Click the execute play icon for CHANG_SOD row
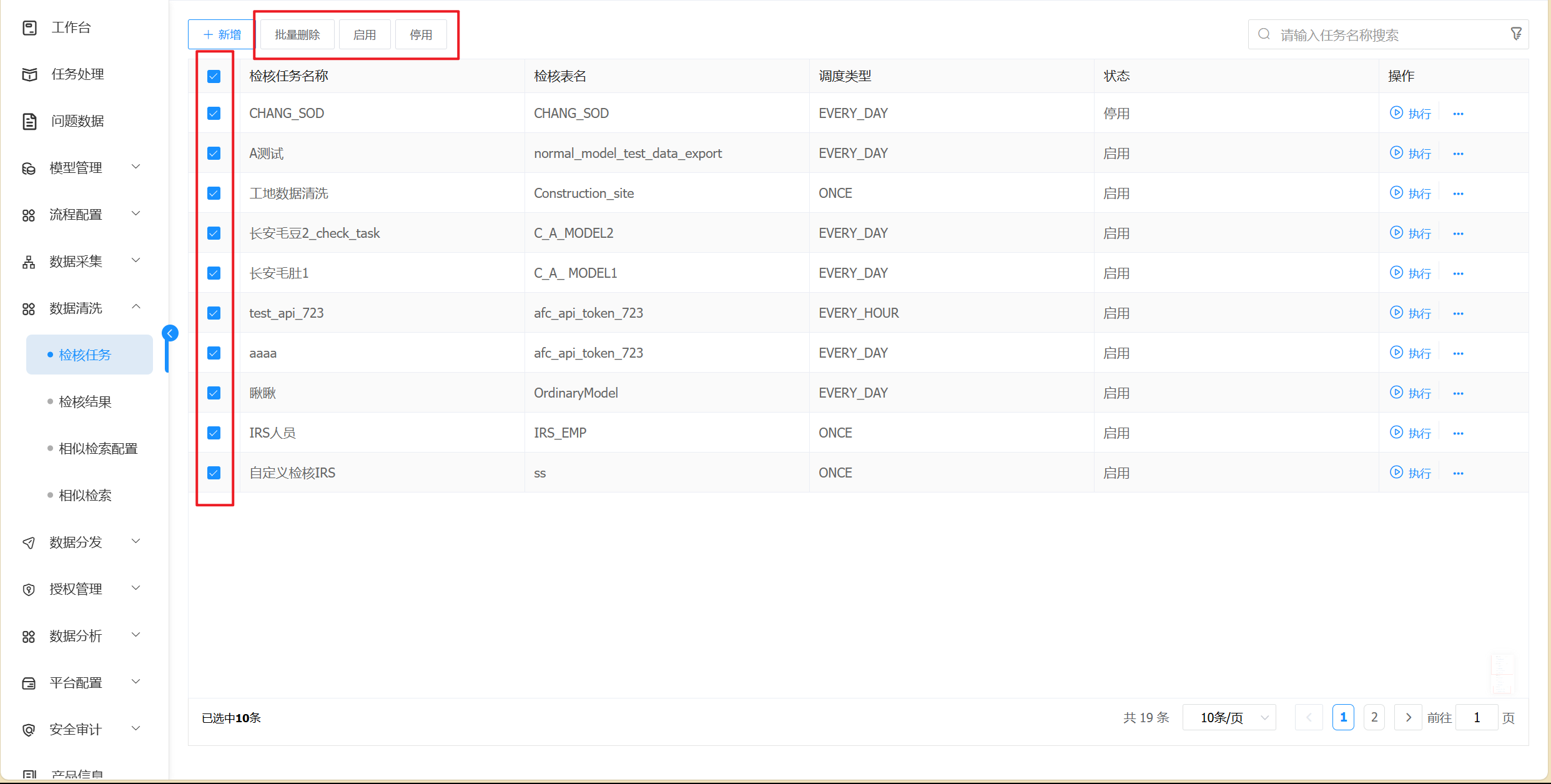This screenshot has width=1551, height=784. [x=1396, y=113]
